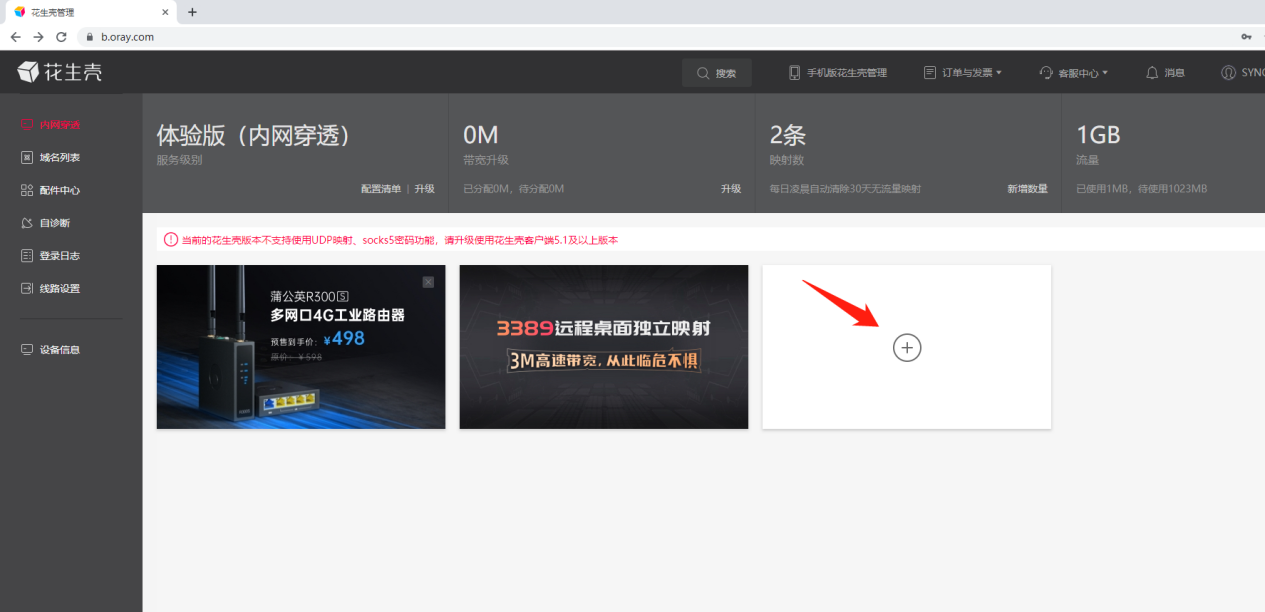
Task: Open the 3389远程桌面独立映射 banner
Action: [604, 347]
